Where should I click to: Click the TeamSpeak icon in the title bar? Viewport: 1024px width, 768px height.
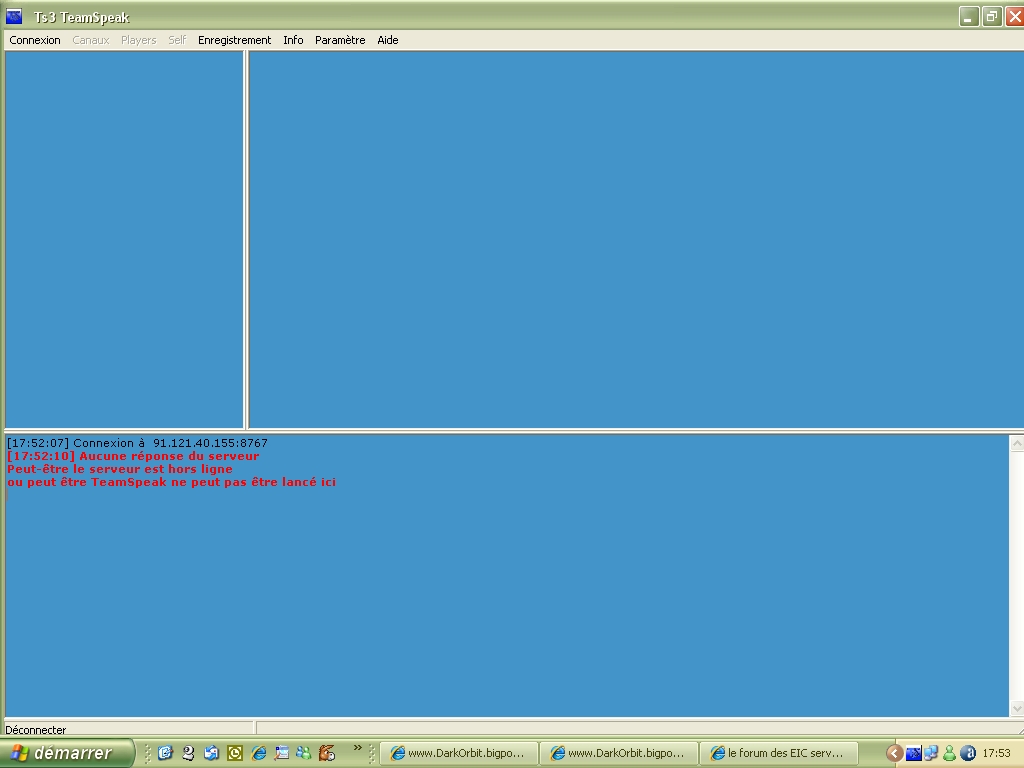(x=14, y=16)
